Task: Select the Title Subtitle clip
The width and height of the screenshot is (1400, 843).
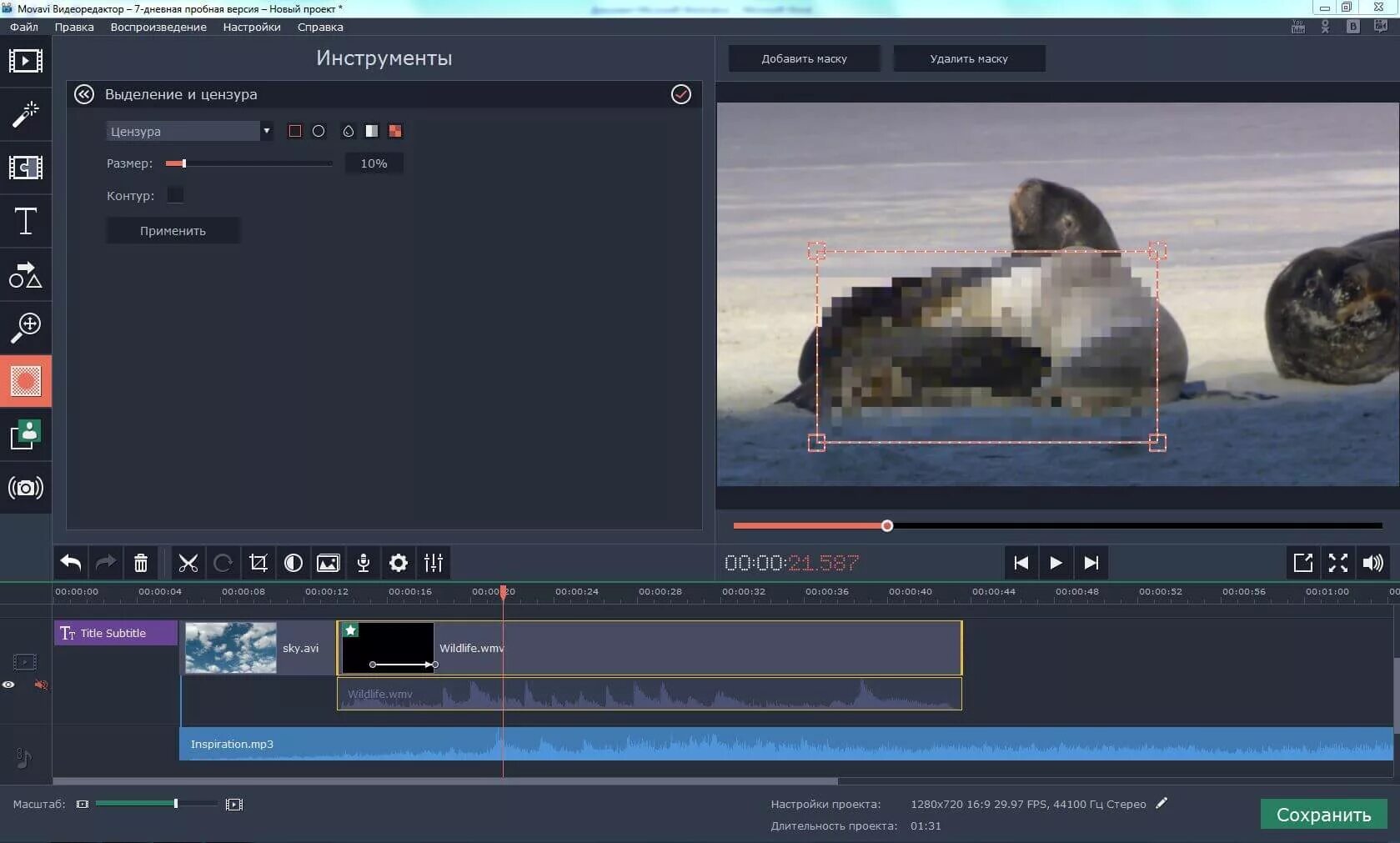Action: [116, 633]
